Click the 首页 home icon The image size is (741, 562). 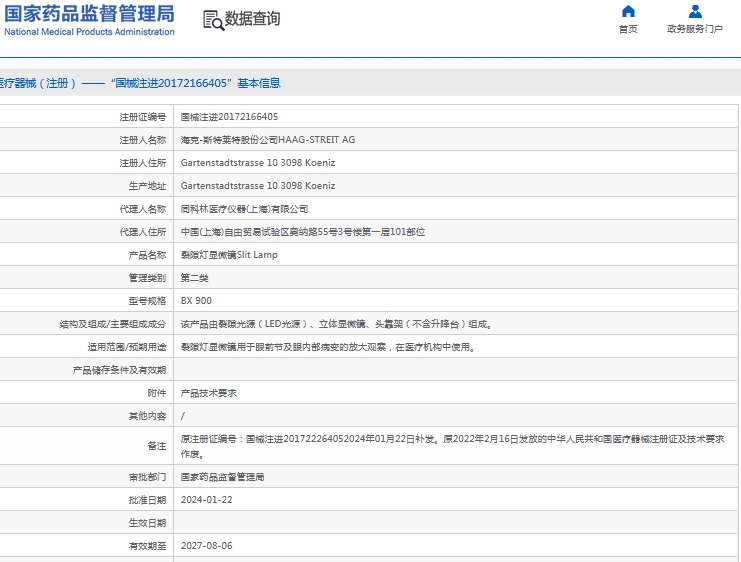pos(628,11)
